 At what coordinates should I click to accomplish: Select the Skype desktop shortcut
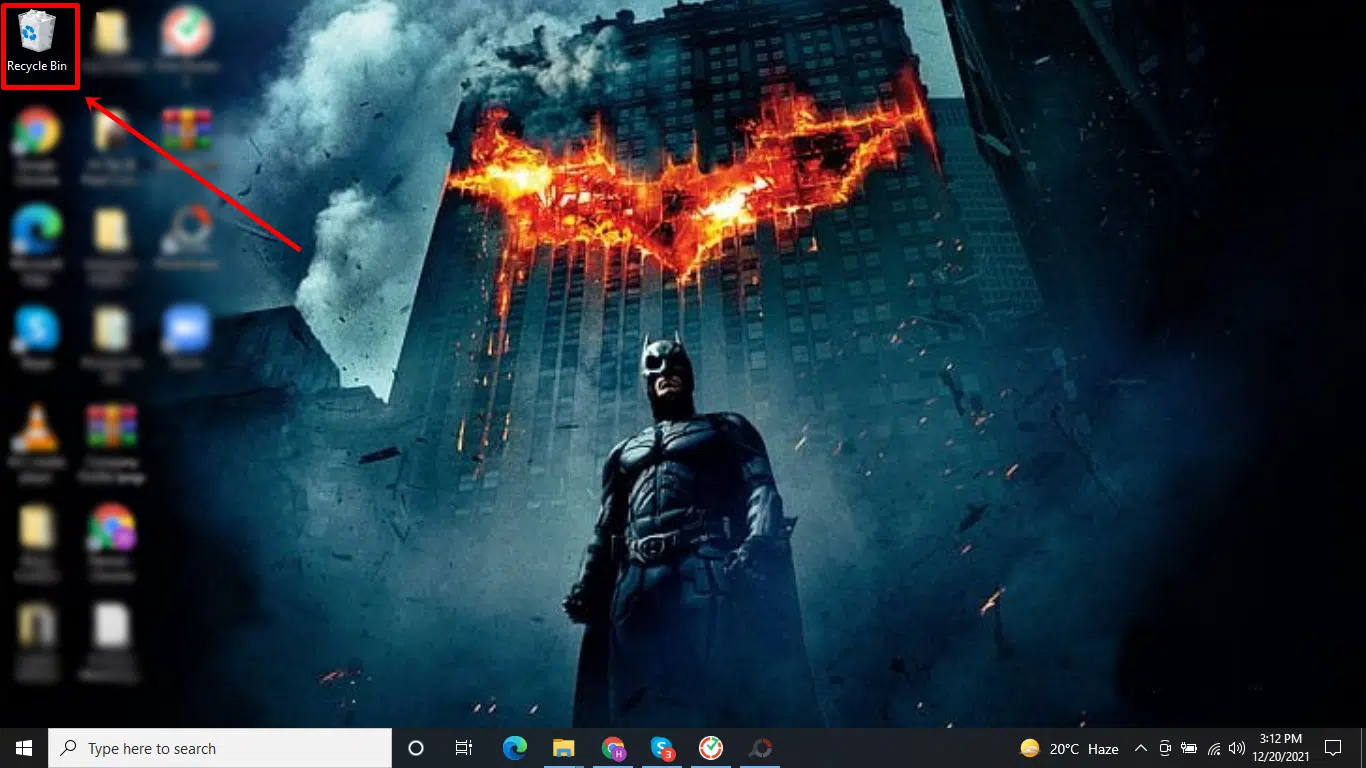pyautogui.click(x=37, y=332)
